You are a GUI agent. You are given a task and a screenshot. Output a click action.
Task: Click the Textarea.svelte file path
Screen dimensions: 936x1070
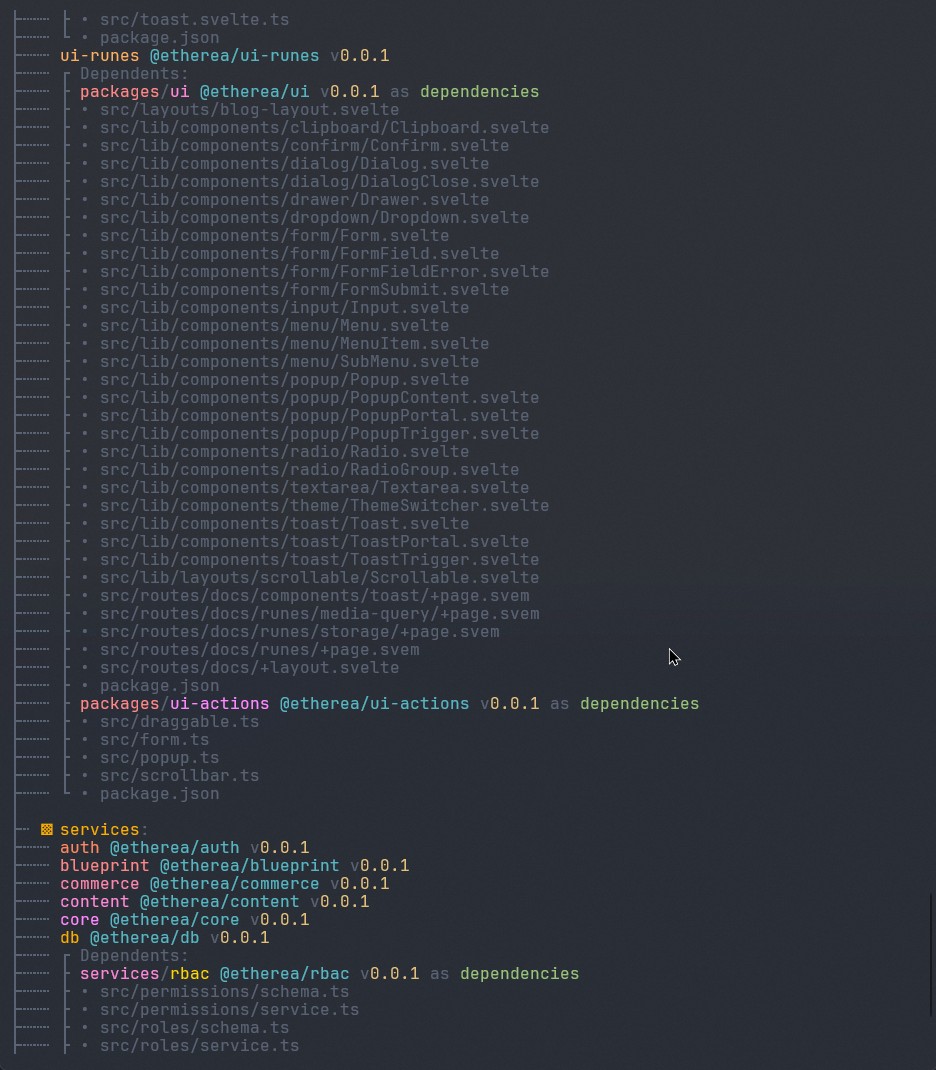point(315,488)
